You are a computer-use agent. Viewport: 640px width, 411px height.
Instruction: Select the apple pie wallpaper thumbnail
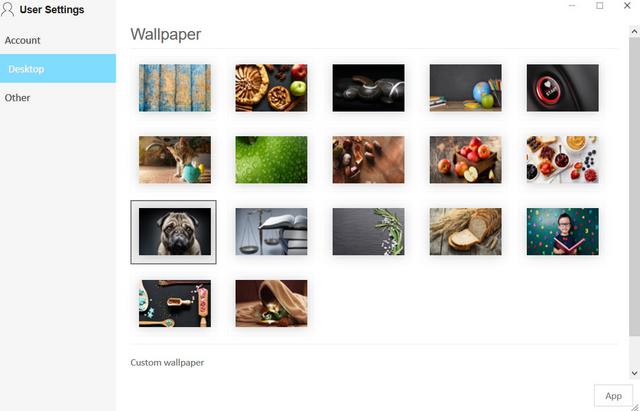(271, 88)
